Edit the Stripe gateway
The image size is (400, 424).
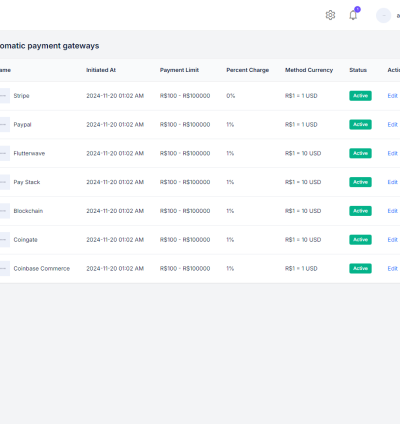tap(392, 96)
